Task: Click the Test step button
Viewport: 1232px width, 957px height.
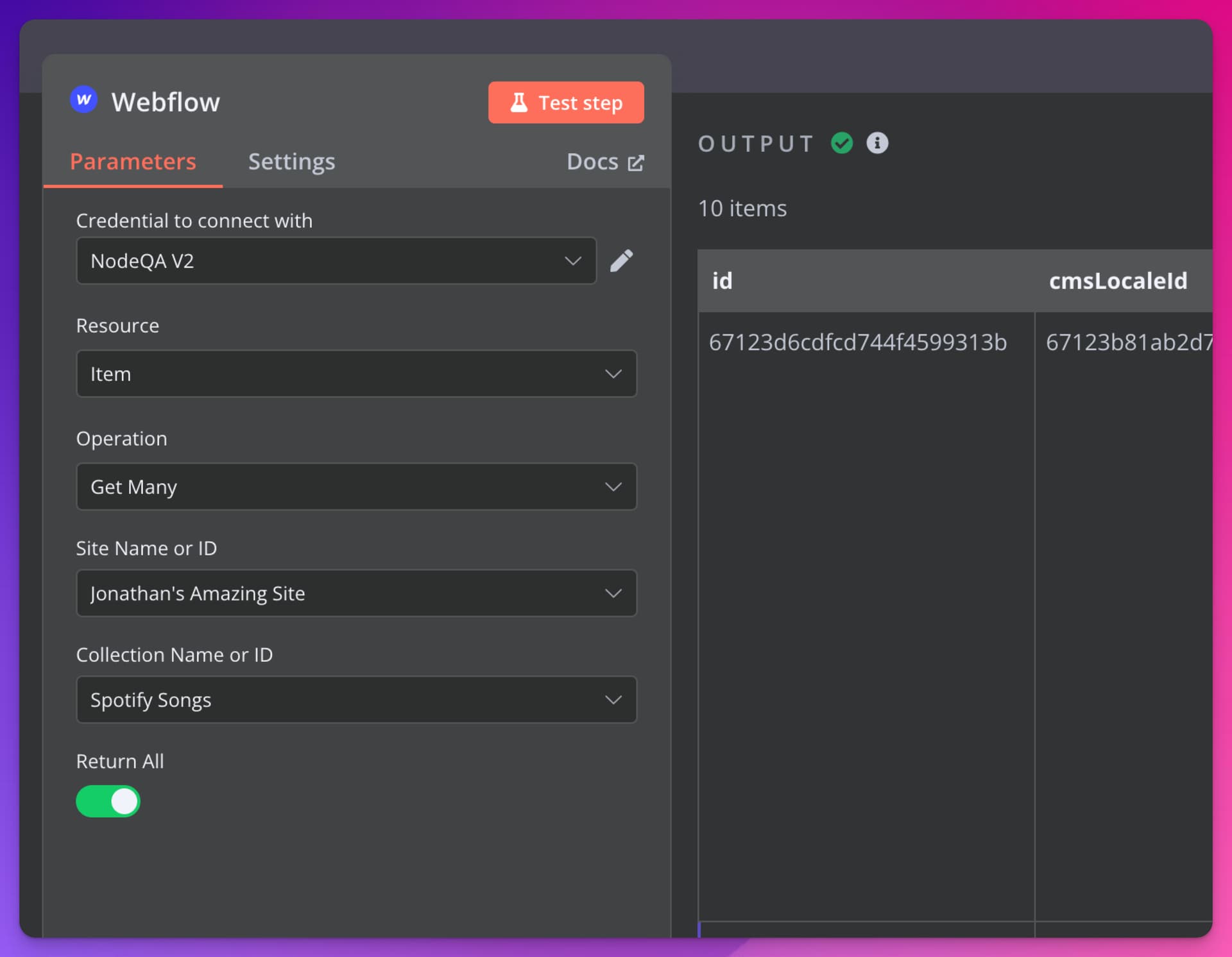Action: 566,102
